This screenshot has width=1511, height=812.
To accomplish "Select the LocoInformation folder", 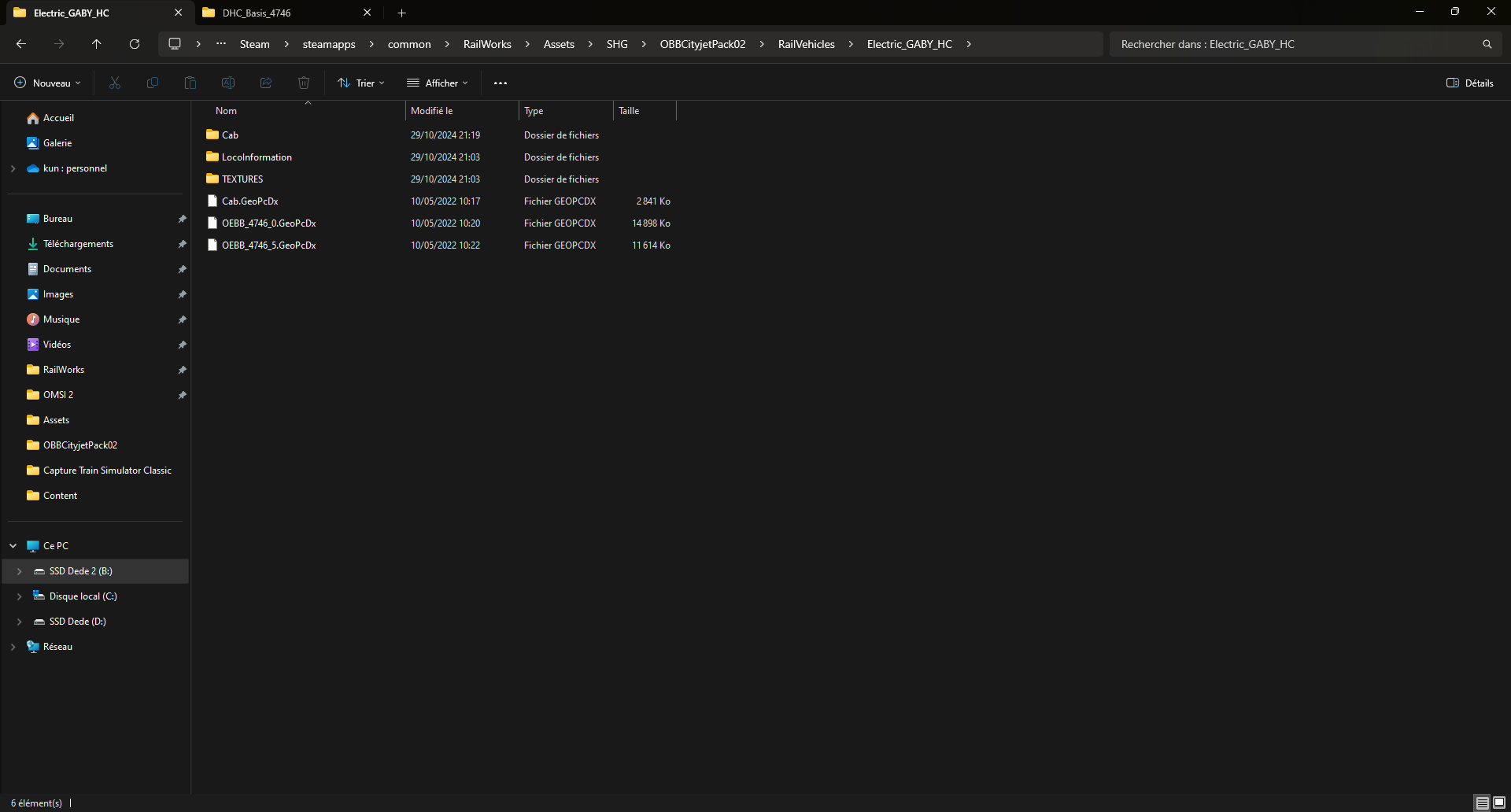I will click(257, 157).
